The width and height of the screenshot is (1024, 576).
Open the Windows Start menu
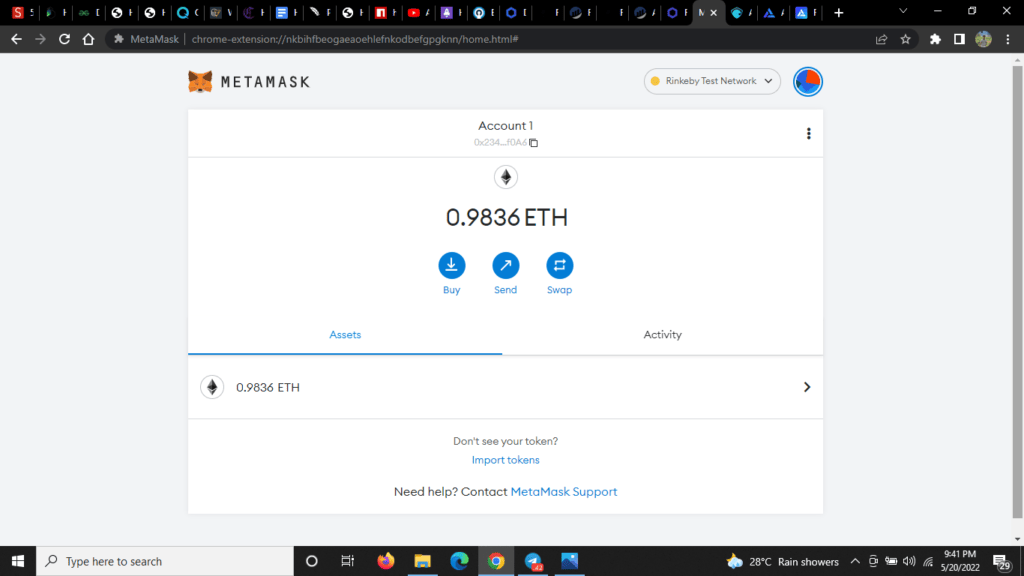pos(18,561)
